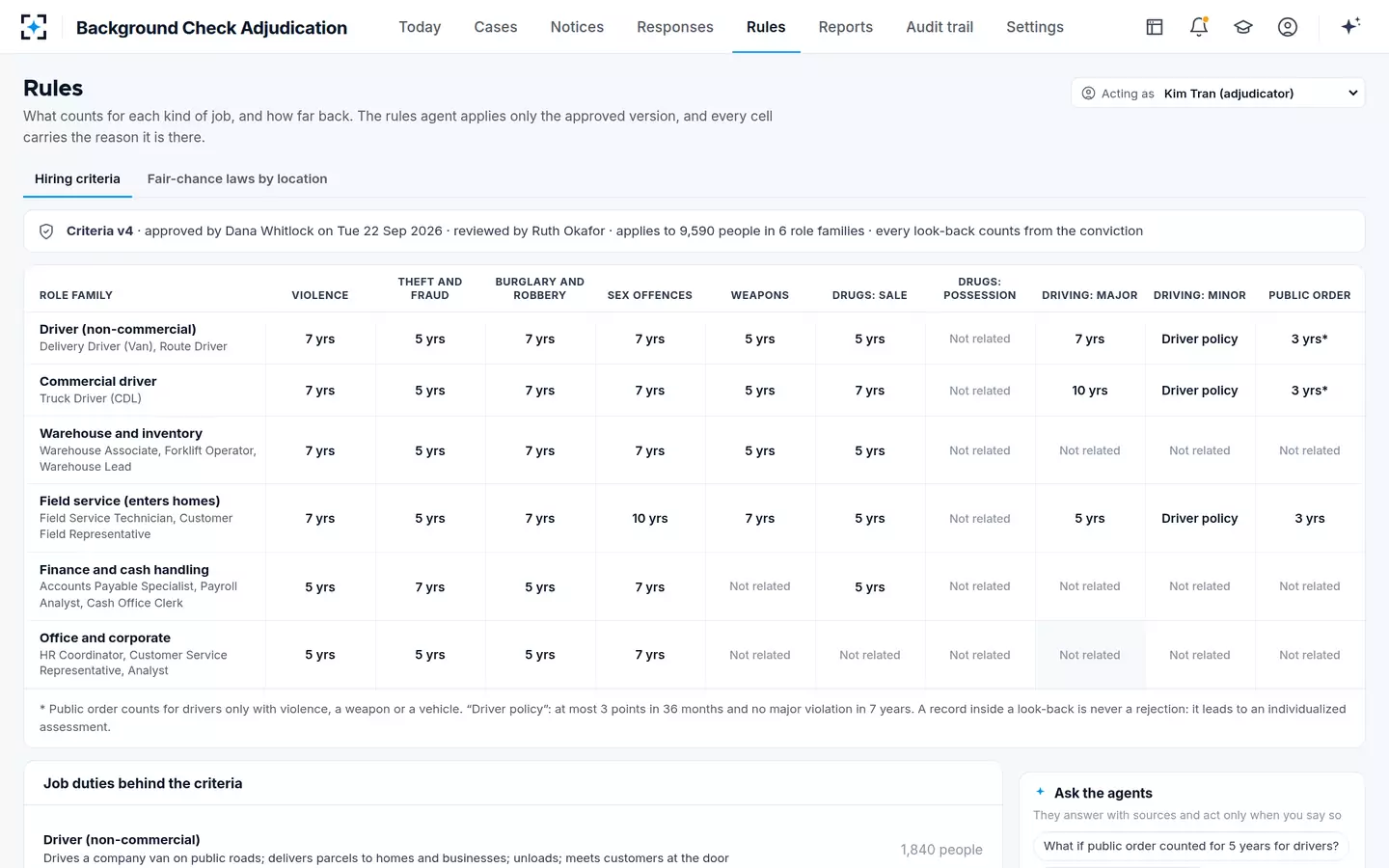This screenshot has width=1389, height=868.
Task: Select Commercial driver Driving: Major '10 yrs' cell
Action: pyautogui.click(x=1090, y=391)
